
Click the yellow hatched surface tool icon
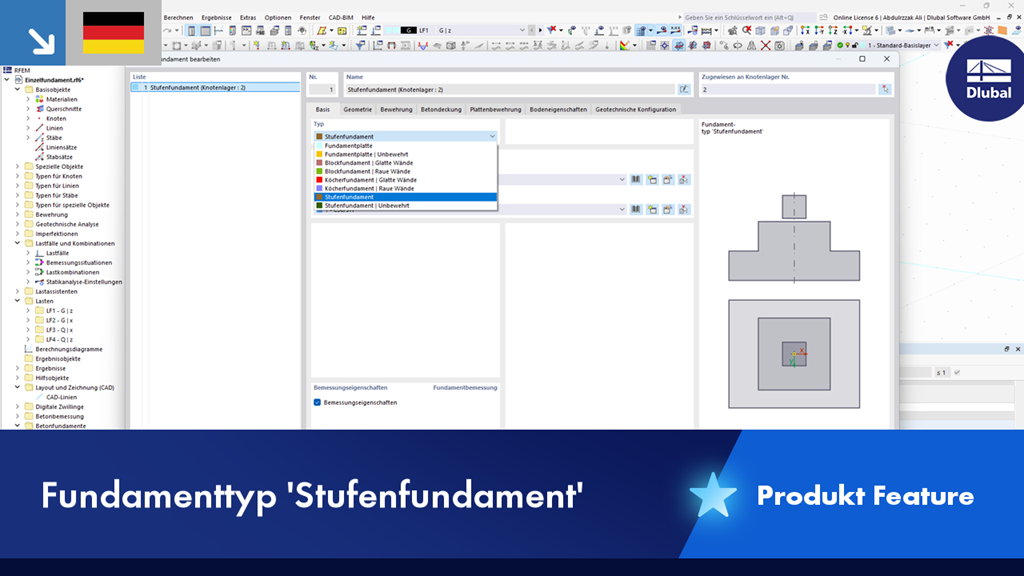(x=322, y=30)
